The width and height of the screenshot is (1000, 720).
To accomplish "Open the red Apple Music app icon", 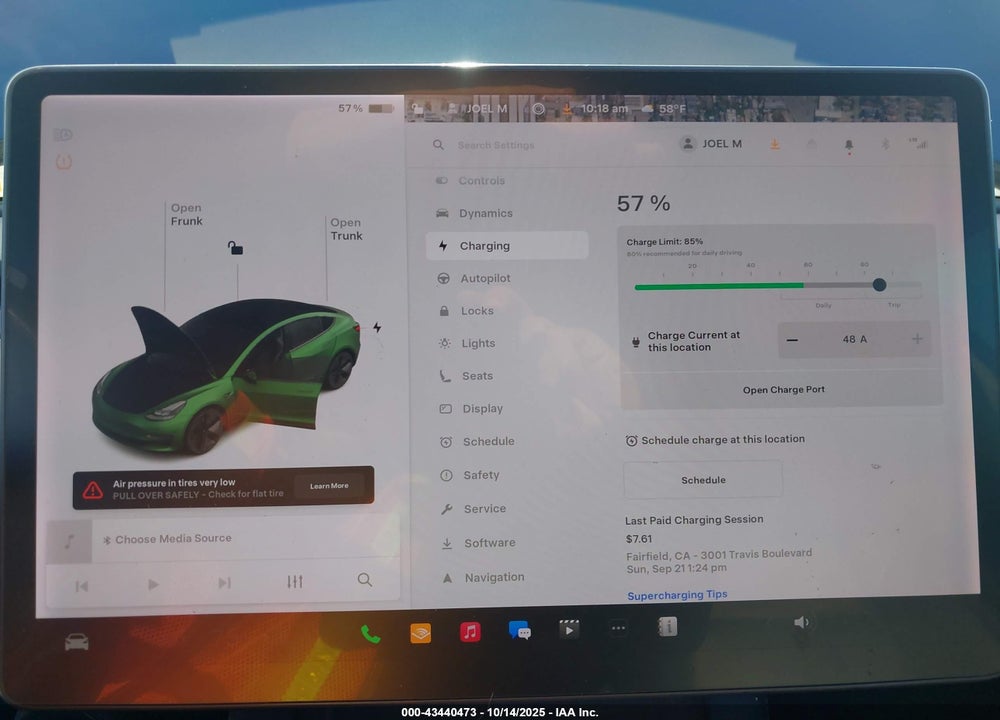I will coord(470,632).
